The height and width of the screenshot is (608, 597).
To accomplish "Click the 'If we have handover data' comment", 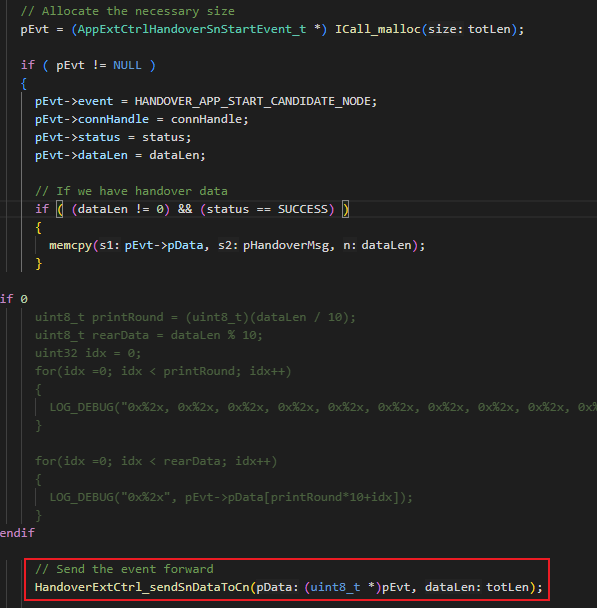I will pos(131,191).
